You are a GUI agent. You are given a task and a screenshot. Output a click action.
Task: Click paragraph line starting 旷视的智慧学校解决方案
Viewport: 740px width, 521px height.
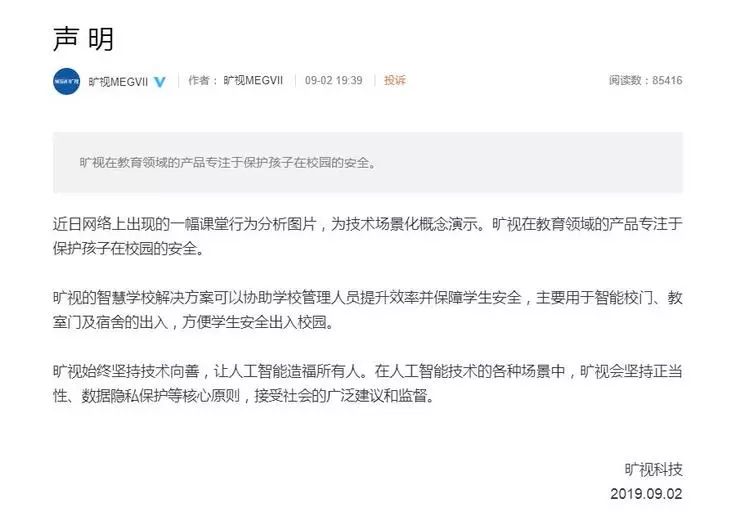[368, 298]
